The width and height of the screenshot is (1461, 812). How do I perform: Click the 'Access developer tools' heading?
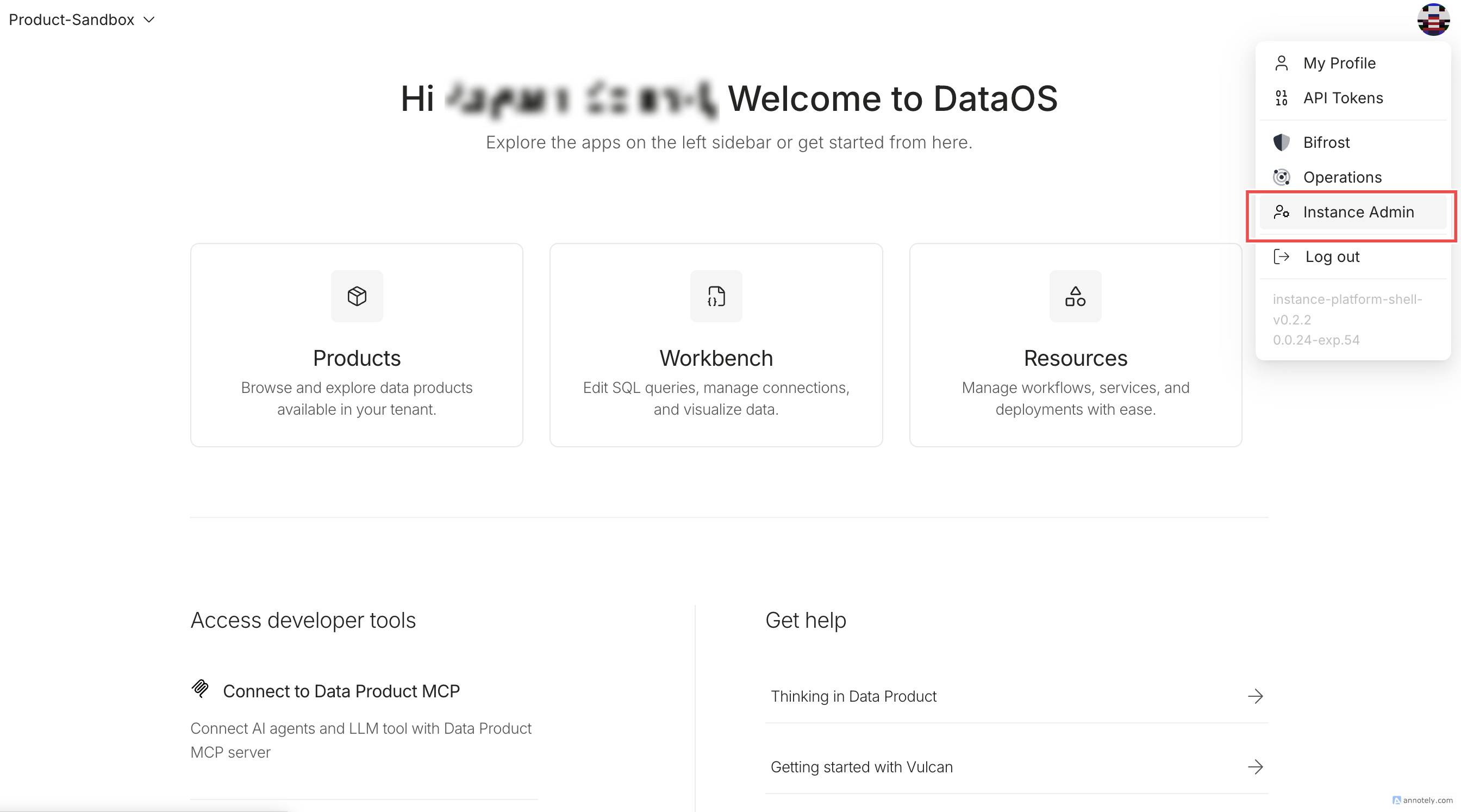pyautogui.click(x=303, y=620)
